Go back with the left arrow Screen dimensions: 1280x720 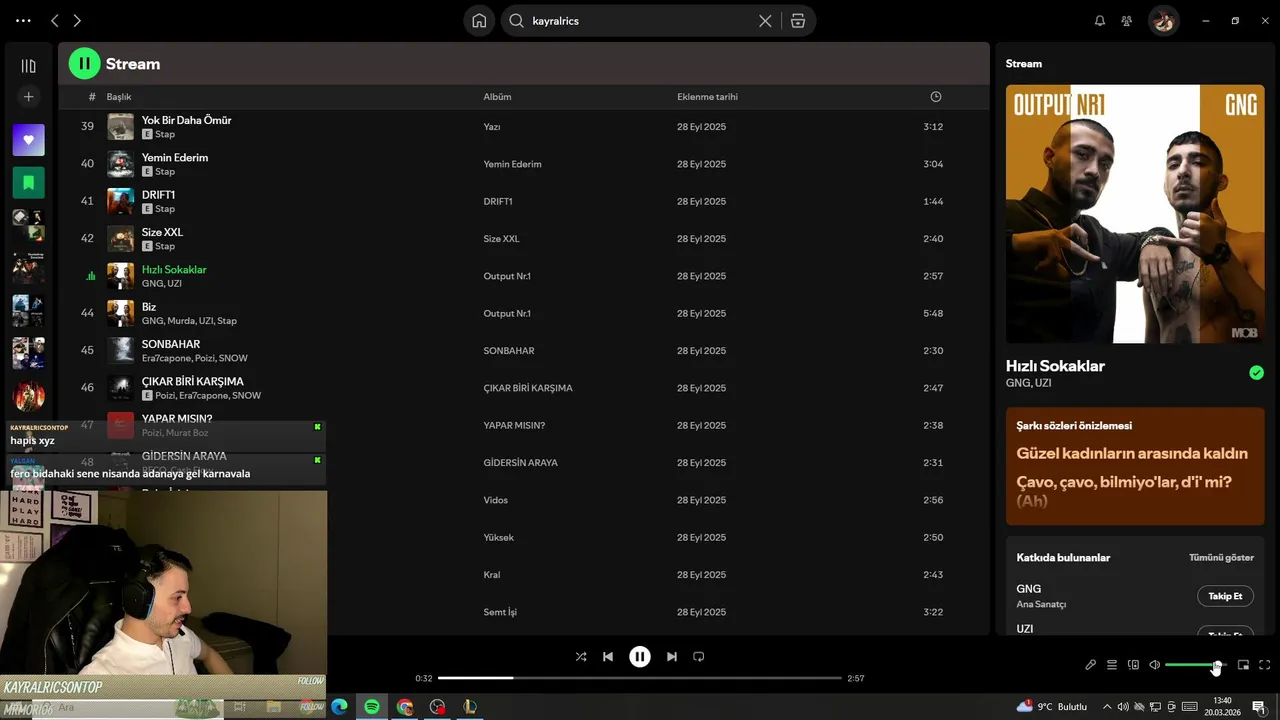[x=55, y=20]
